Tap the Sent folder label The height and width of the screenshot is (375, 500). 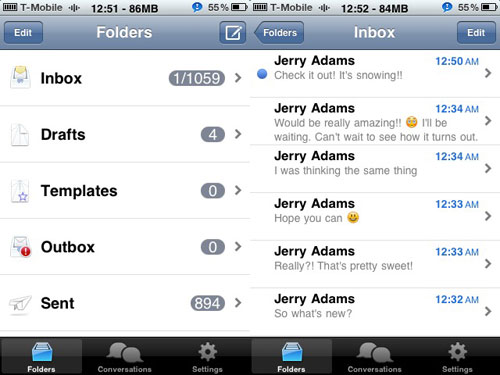[57, 303]
